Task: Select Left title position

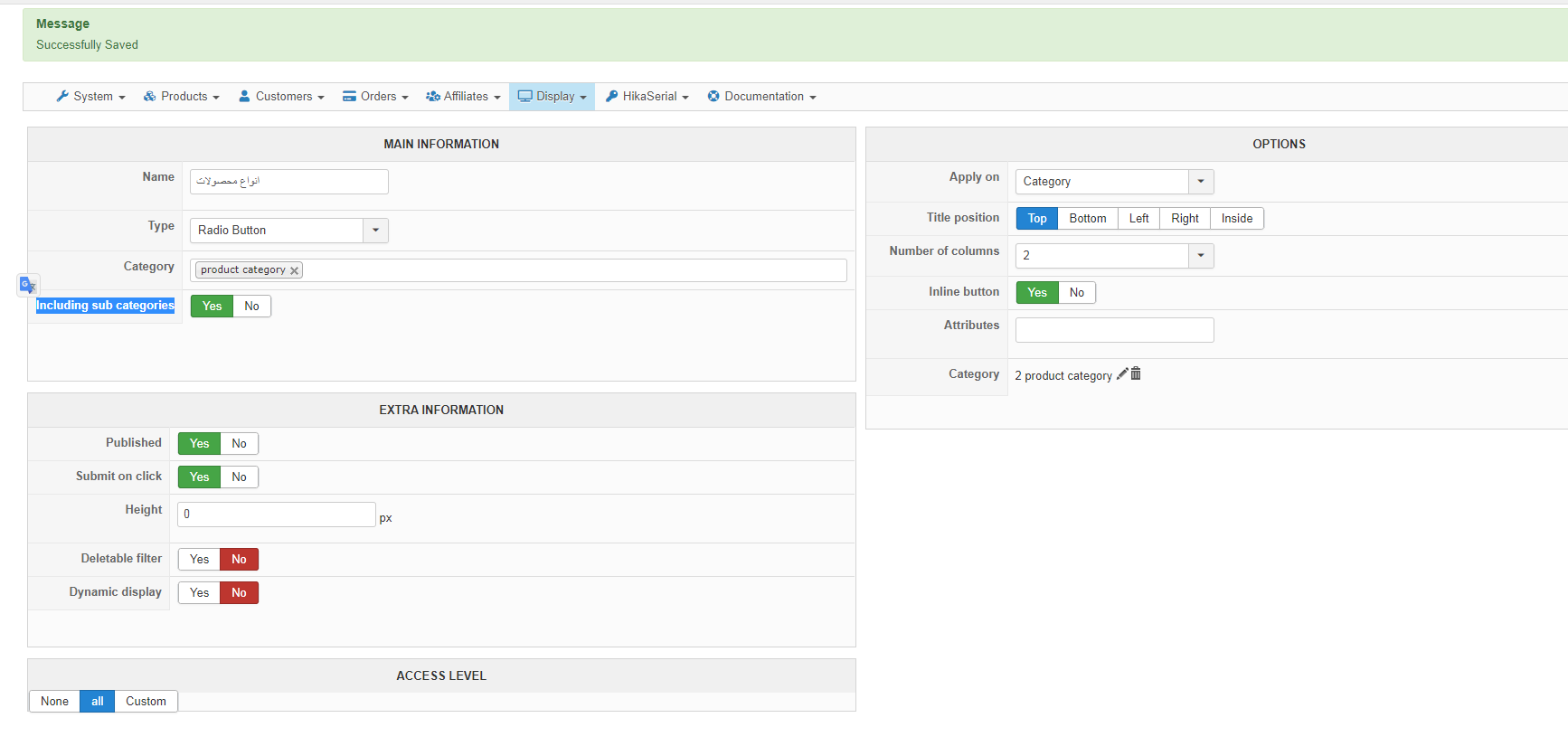Action: [x=1138, y=218]
